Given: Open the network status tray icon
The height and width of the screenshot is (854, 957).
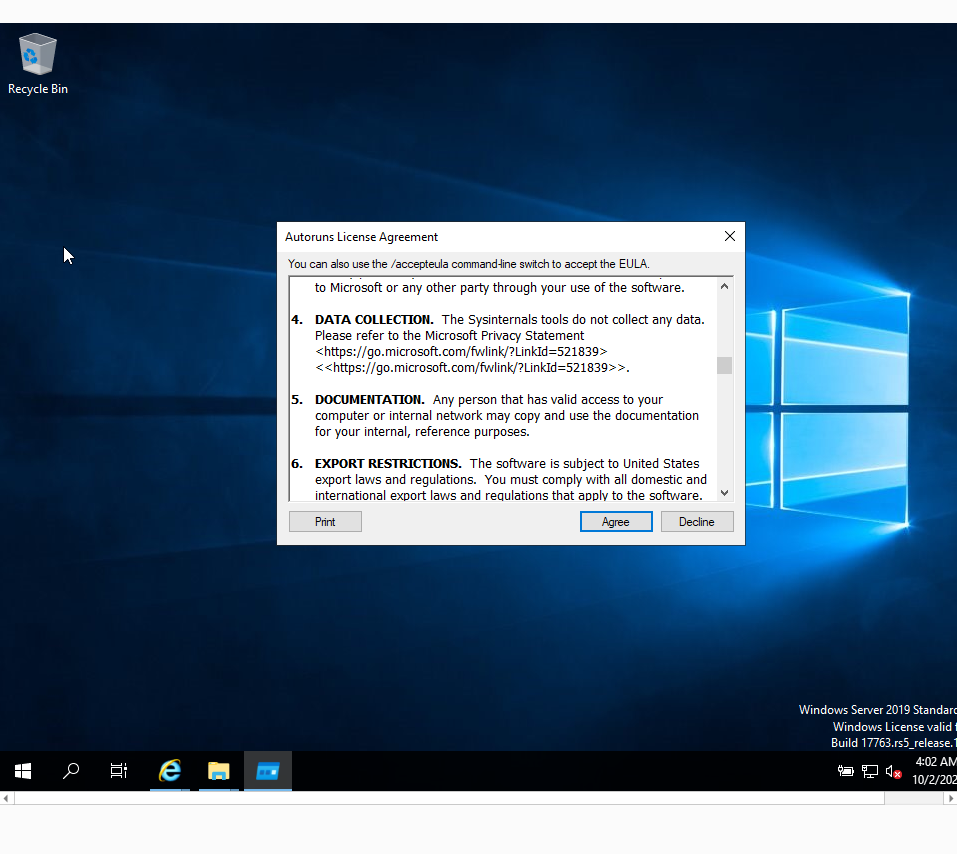Looking at the screenshot, I should click(870, 772).
